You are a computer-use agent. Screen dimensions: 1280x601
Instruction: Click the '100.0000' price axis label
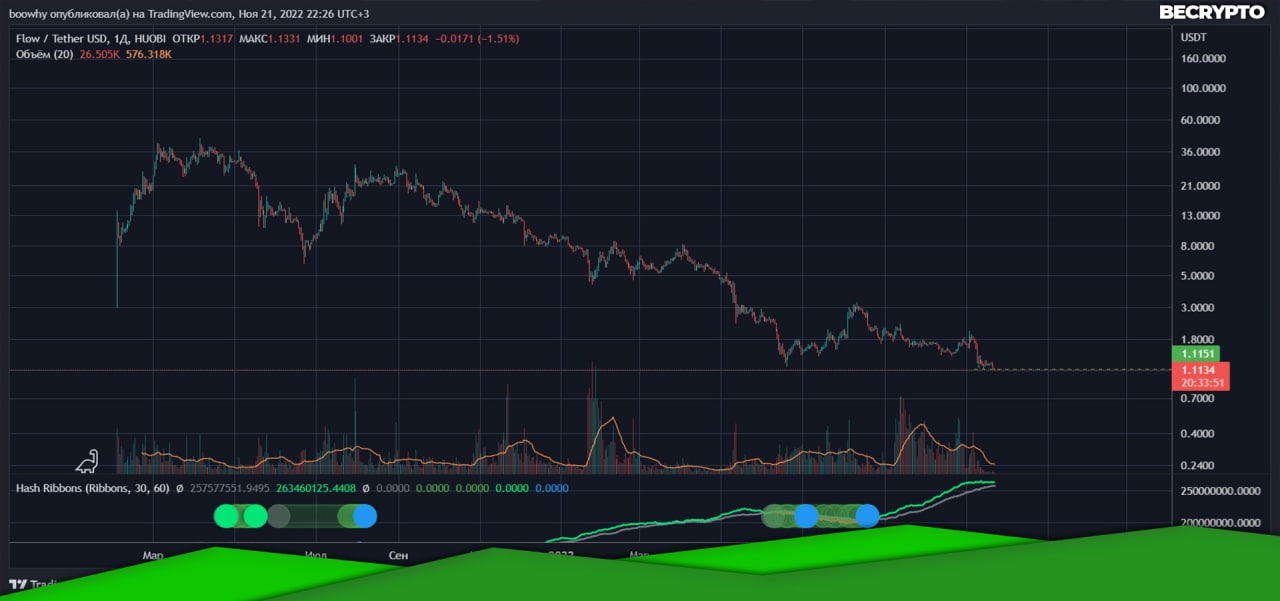(x=1203, y=88)
